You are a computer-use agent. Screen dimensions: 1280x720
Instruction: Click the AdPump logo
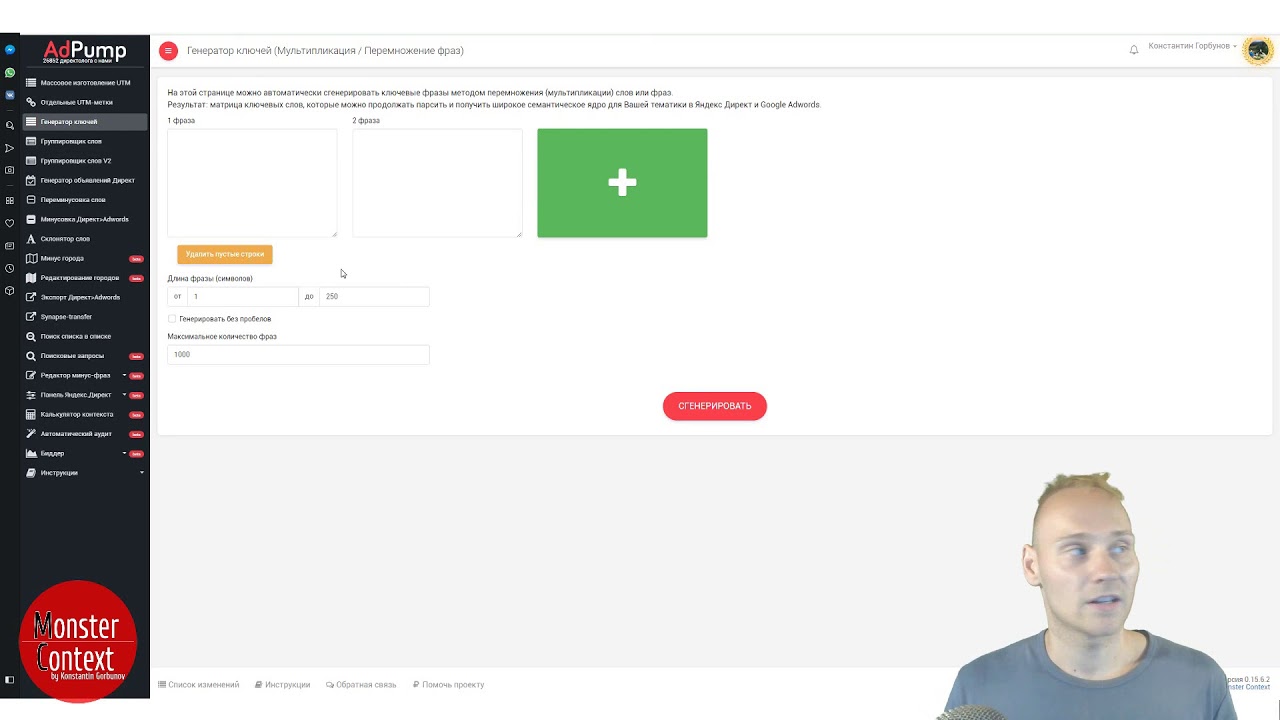85,51
